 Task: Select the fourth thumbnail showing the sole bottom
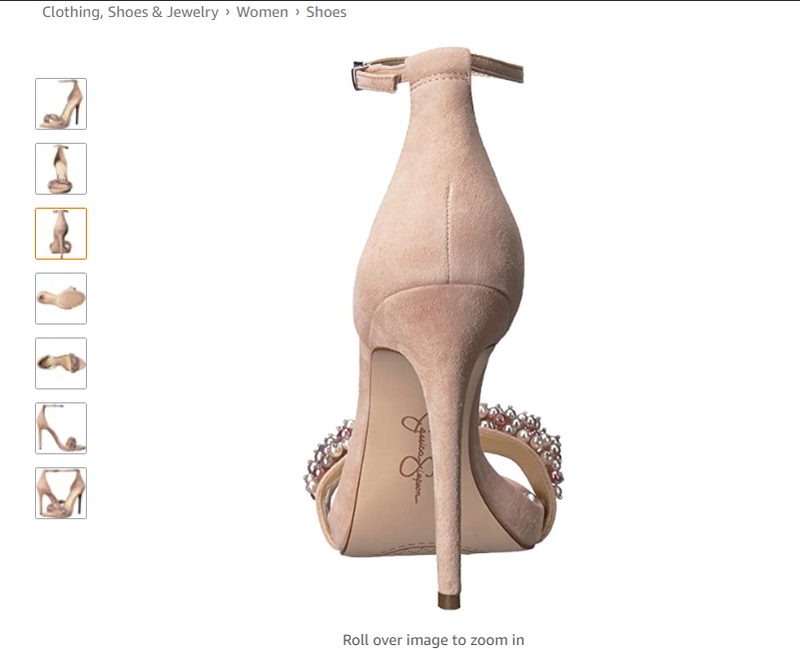click(61, 298)
